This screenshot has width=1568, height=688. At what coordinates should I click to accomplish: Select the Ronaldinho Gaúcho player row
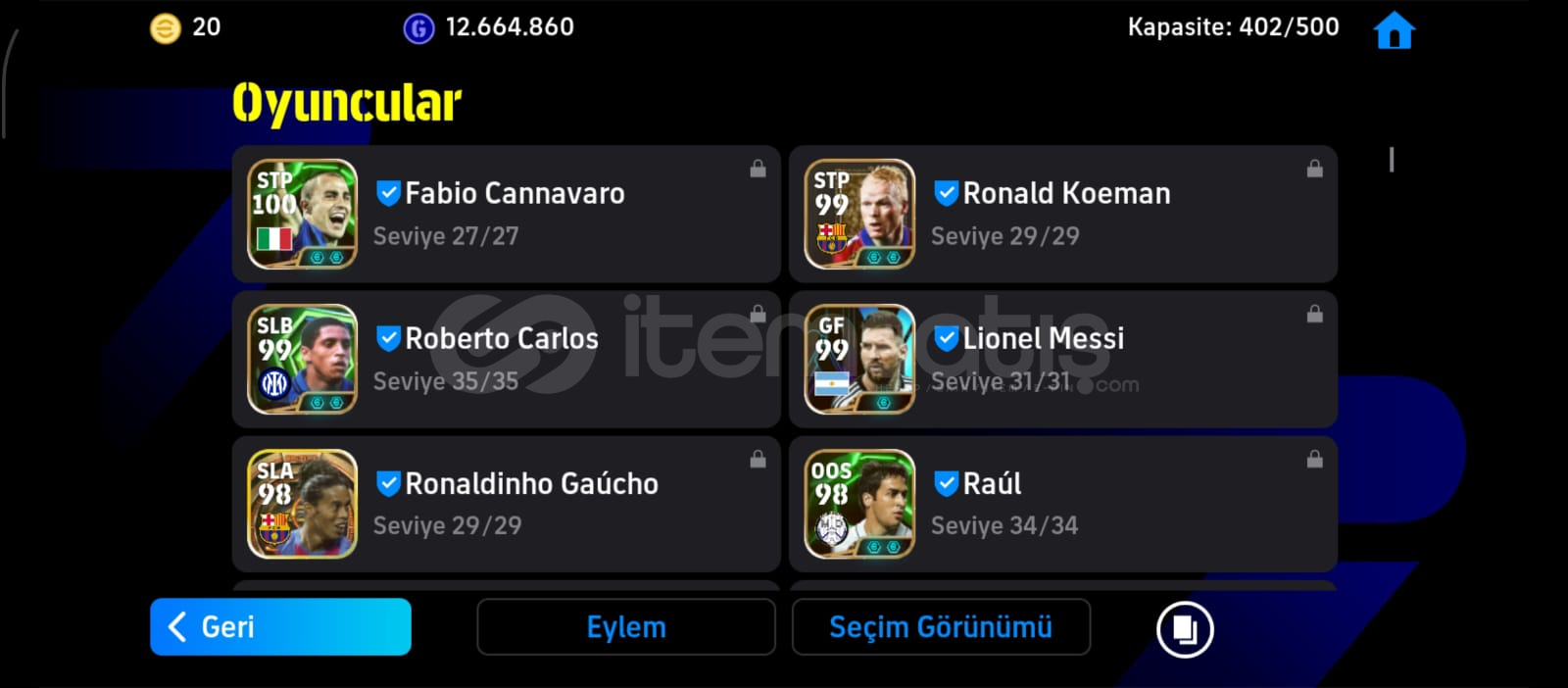click(x=506, y=504)
